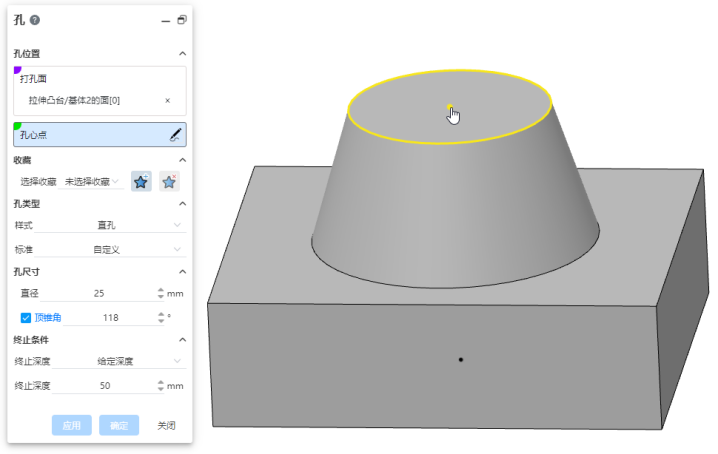Open the 样式 dropdown showing 直孔

coord(120,226)
